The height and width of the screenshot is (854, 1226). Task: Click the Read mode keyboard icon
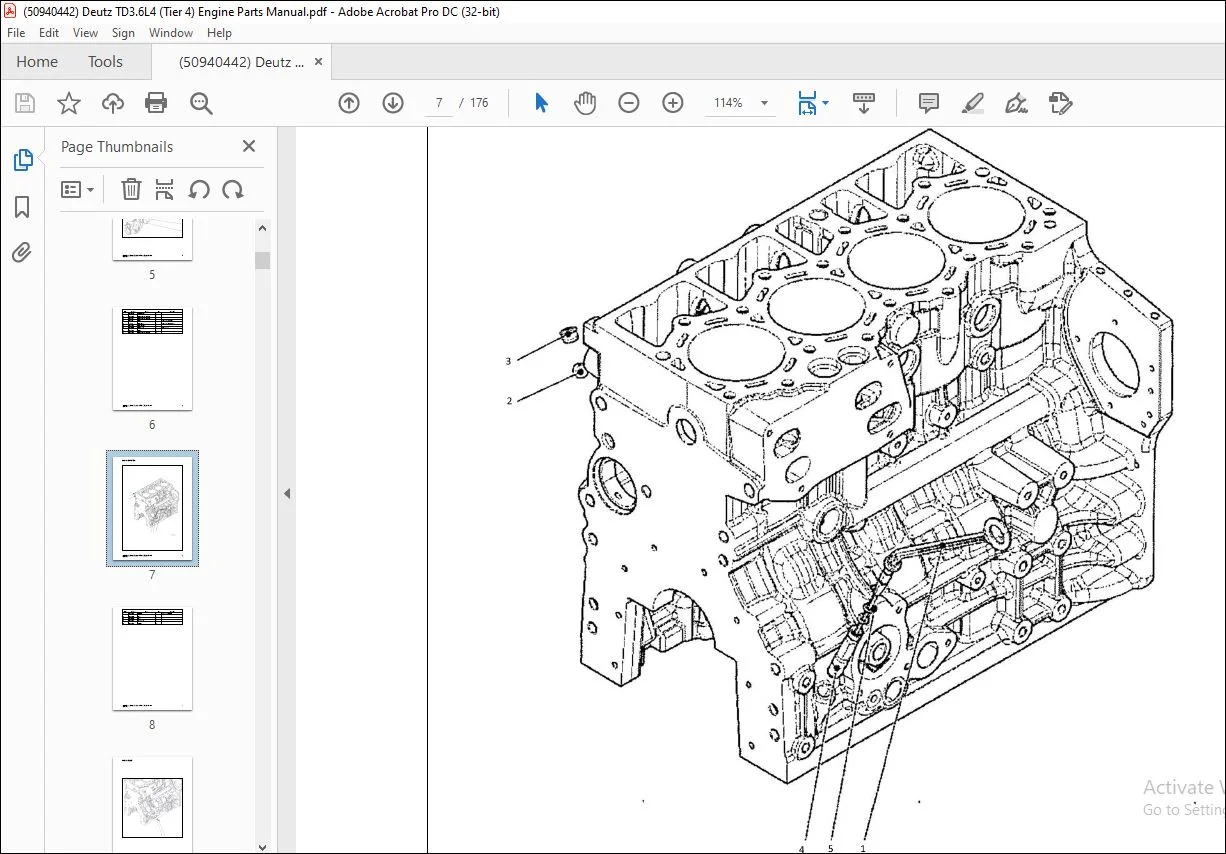coord(864,103)
